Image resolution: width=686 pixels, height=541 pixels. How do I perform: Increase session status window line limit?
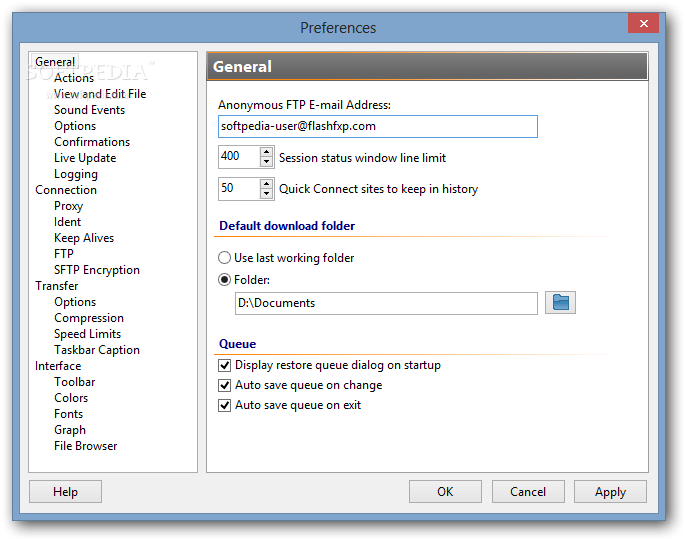click(266, 152)
